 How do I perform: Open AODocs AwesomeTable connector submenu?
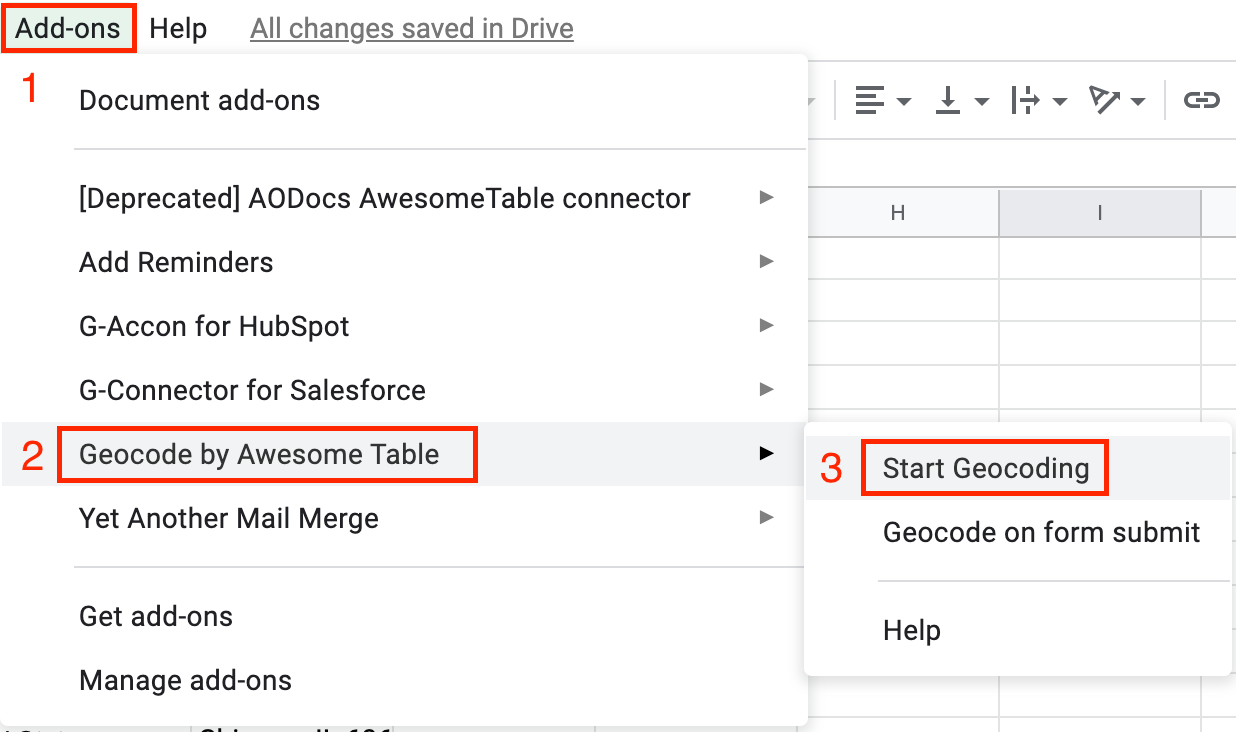click(404, 198)
